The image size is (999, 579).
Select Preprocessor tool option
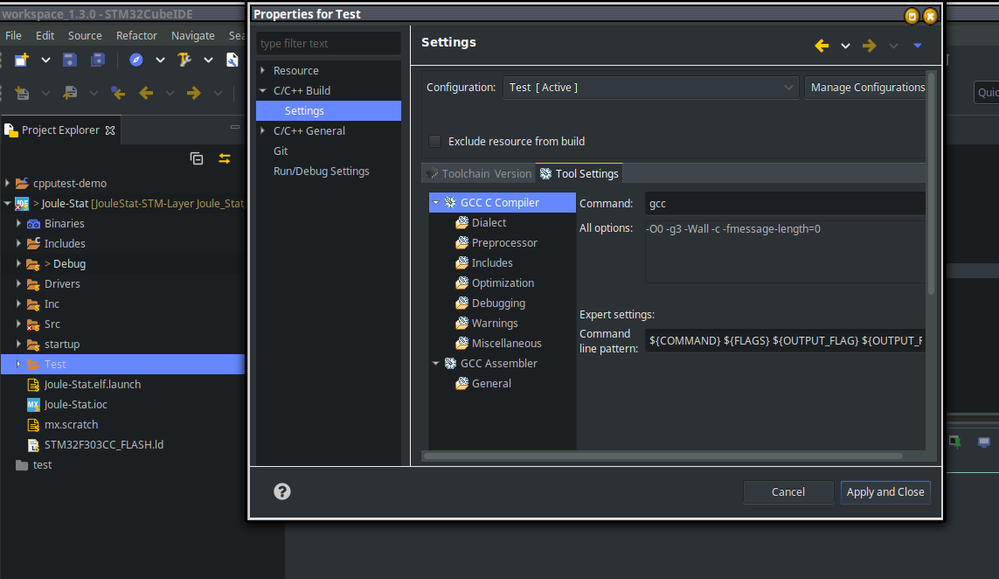504,243
